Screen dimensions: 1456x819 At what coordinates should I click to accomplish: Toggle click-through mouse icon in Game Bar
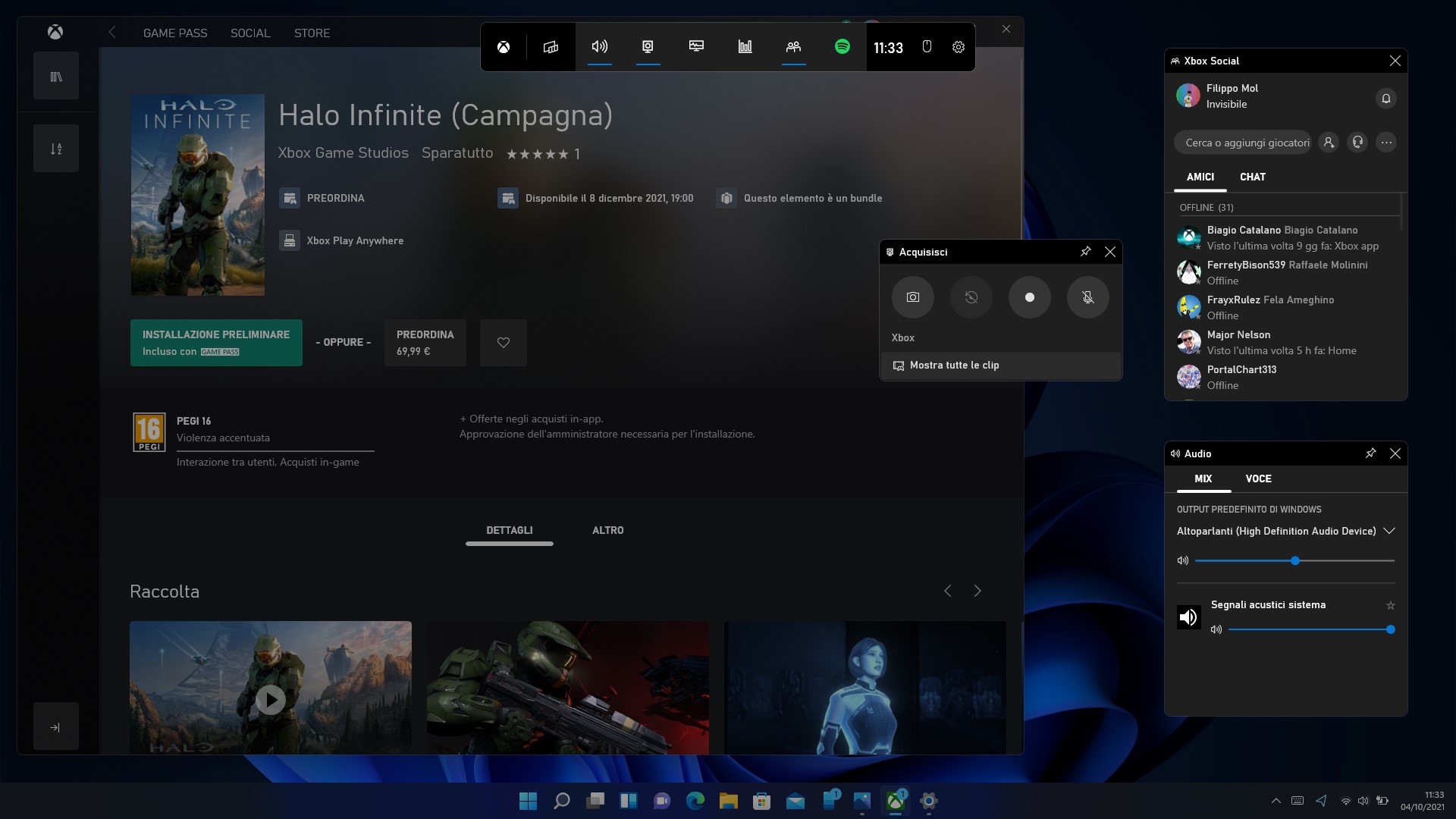[x=927, y=47]
